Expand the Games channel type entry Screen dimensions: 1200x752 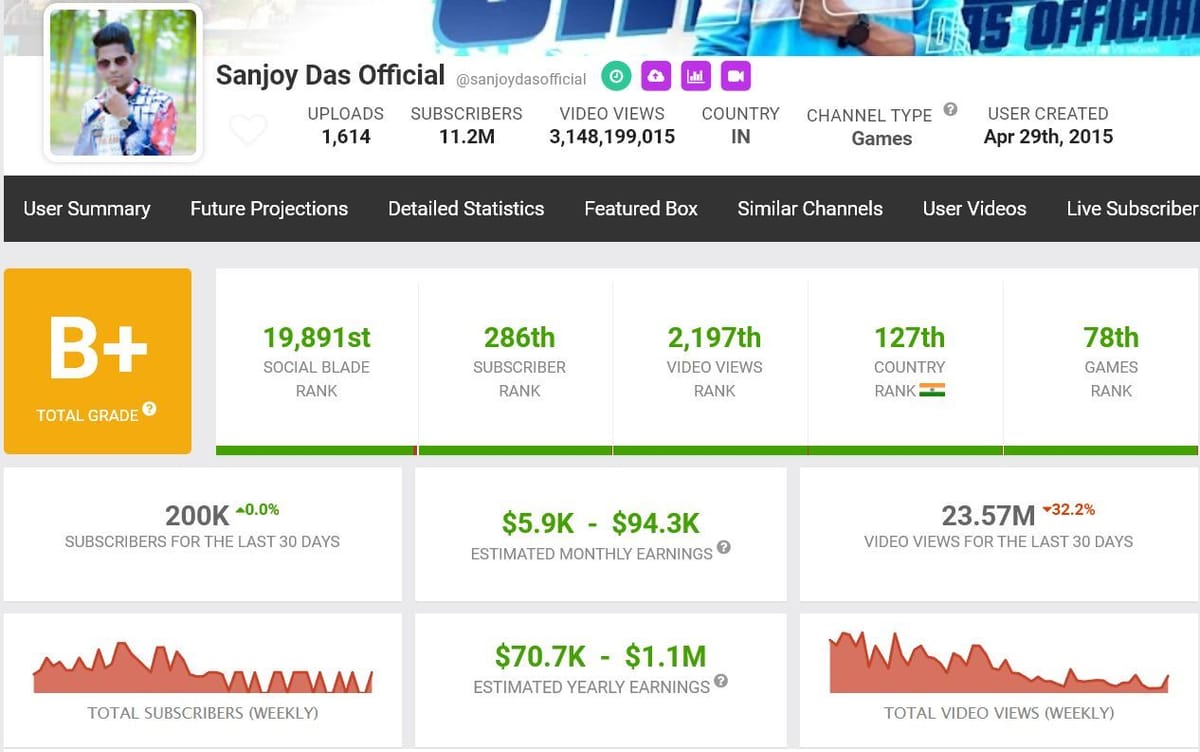(x=881, y=139)
